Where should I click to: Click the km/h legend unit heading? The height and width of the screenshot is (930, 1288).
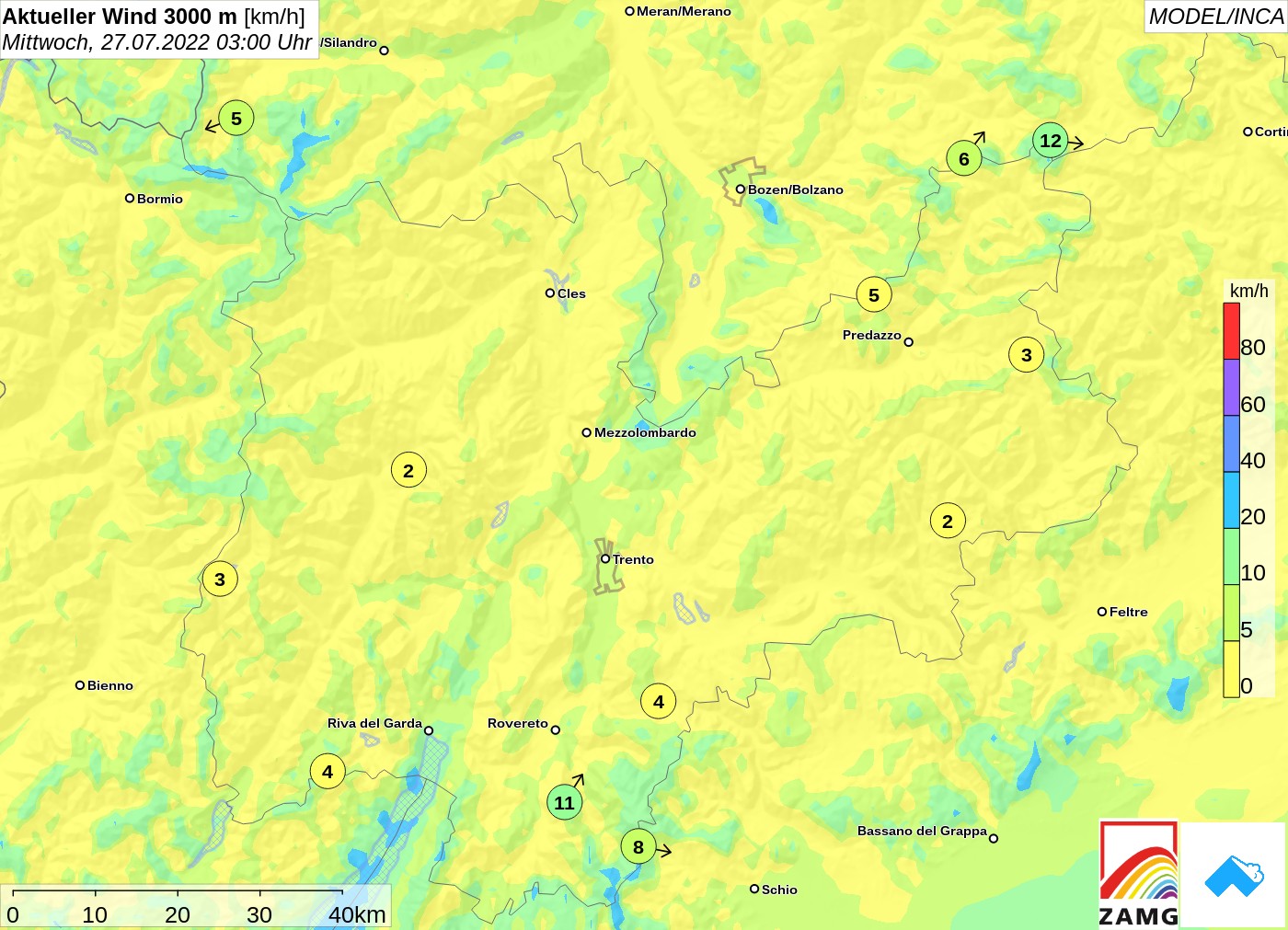coord(1248,291)
